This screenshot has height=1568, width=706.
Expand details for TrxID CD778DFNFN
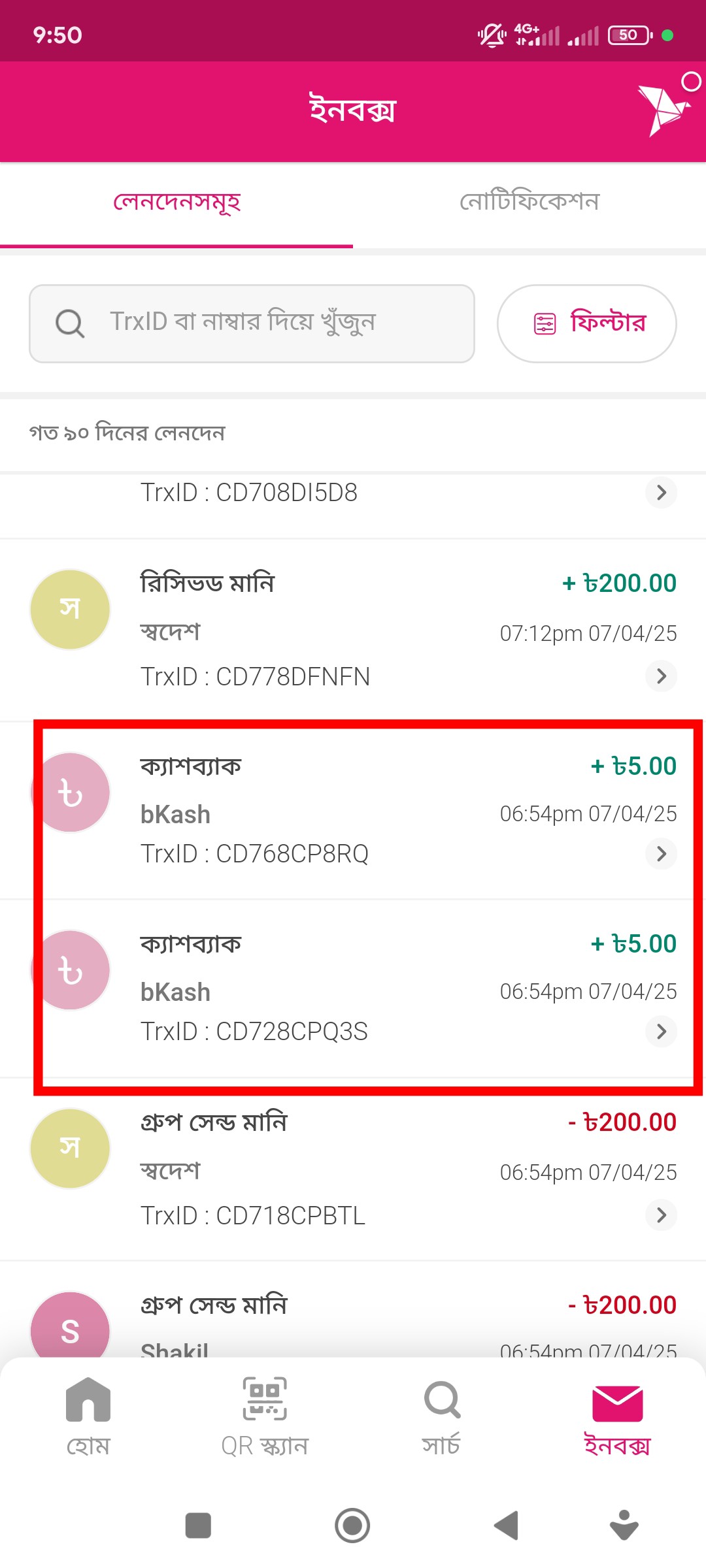coord(661,676)
